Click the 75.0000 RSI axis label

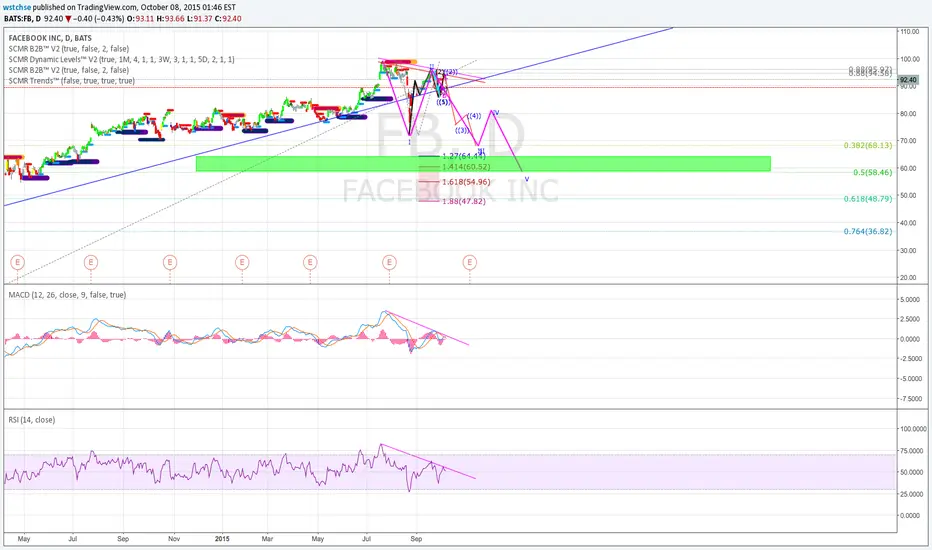point(912,451)
